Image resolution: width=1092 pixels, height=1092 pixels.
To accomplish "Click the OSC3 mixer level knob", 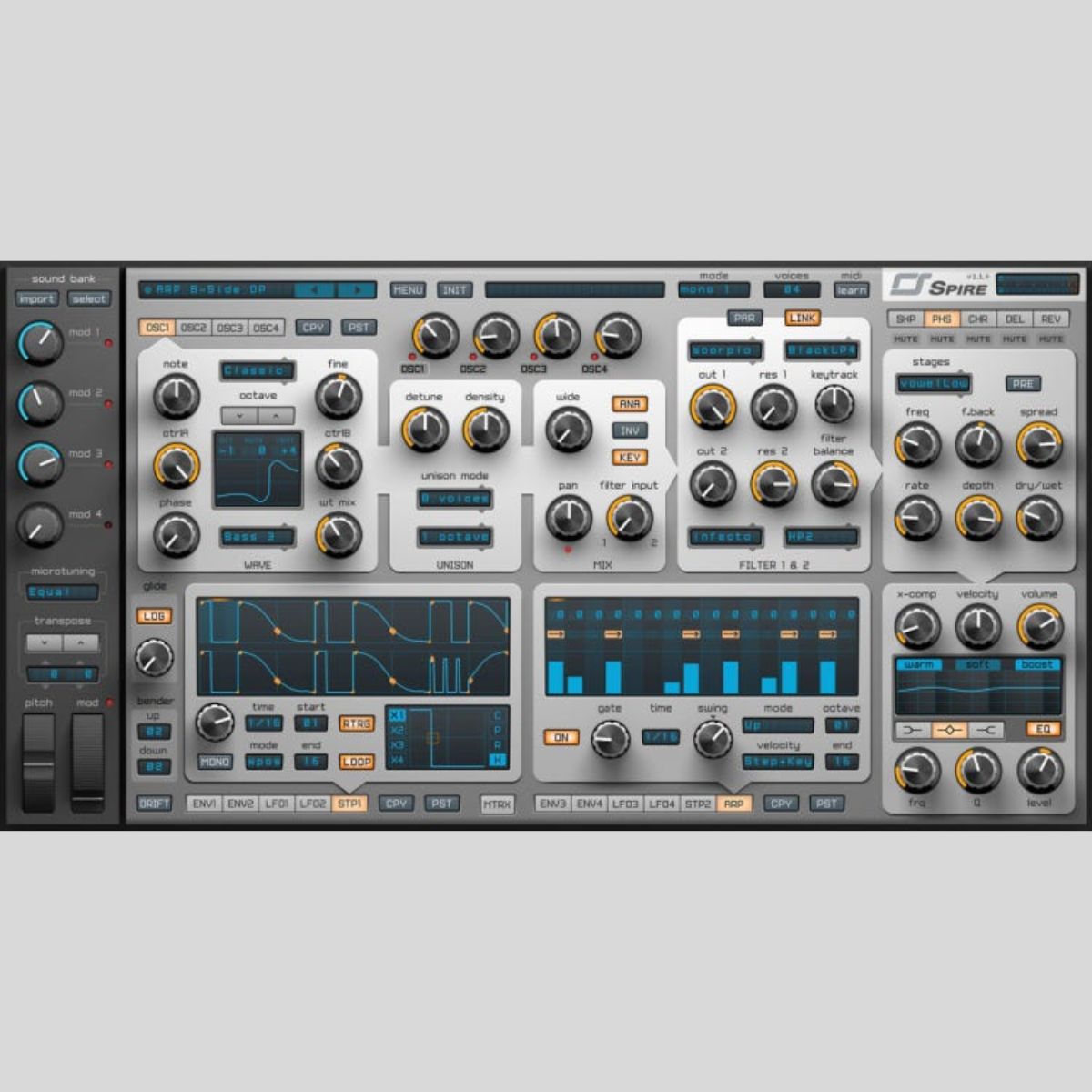I will point(557,336).
